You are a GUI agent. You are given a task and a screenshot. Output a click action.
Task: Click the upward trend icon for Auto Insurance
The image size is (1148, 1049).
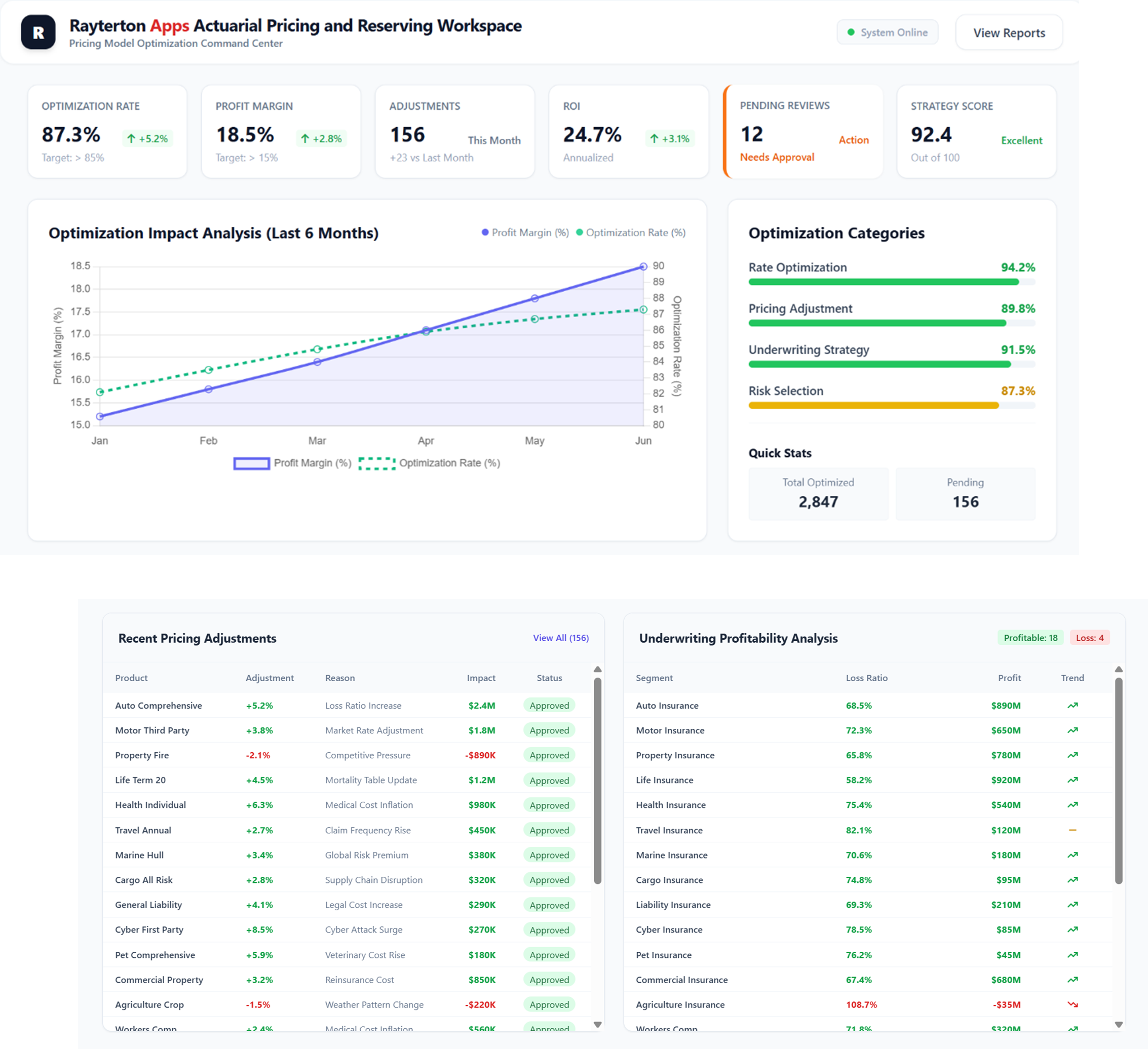pyautogui.click(x=1073, y=706)
